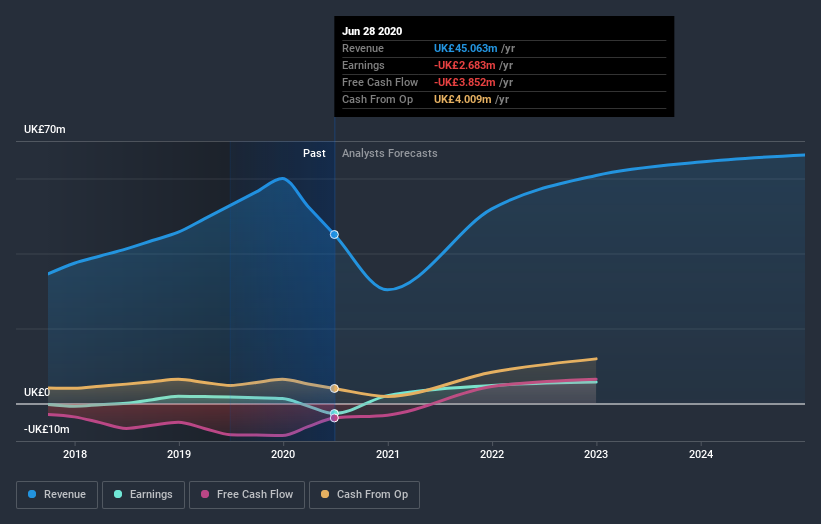
Task: Click the 2021 x-axis label
Action: [388, 454]
